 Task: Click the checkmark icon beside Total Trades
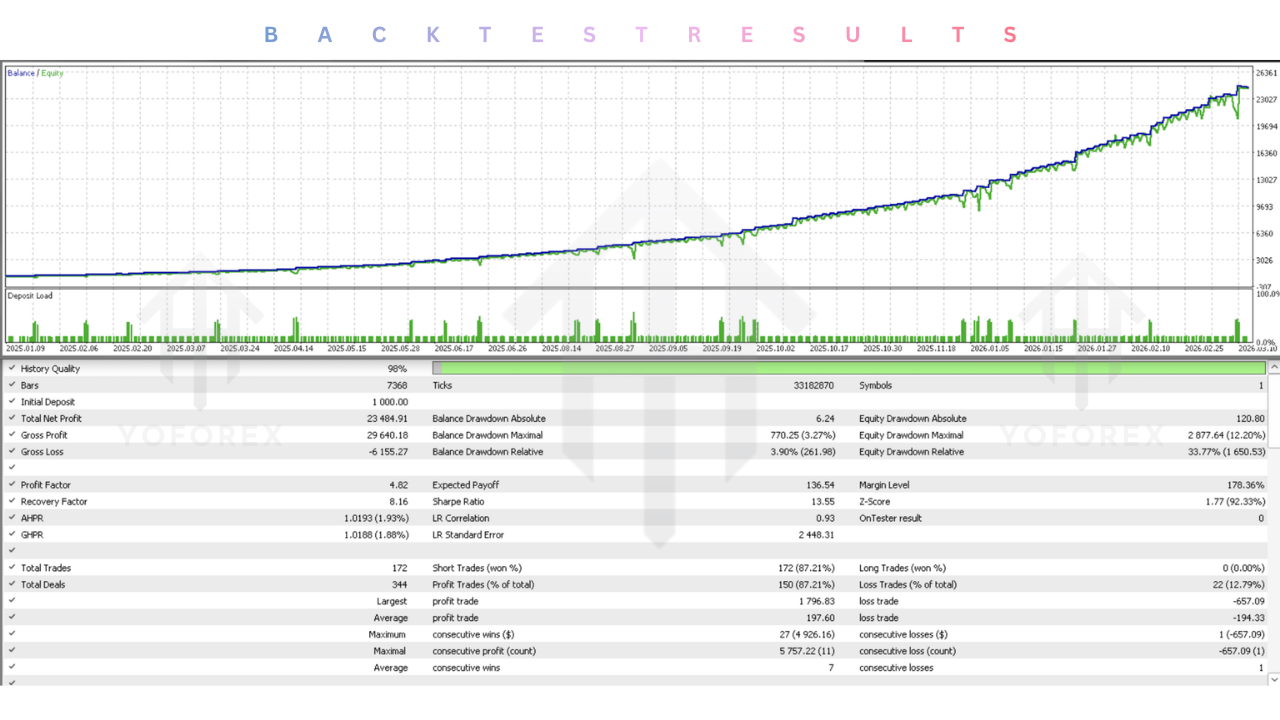12,568
